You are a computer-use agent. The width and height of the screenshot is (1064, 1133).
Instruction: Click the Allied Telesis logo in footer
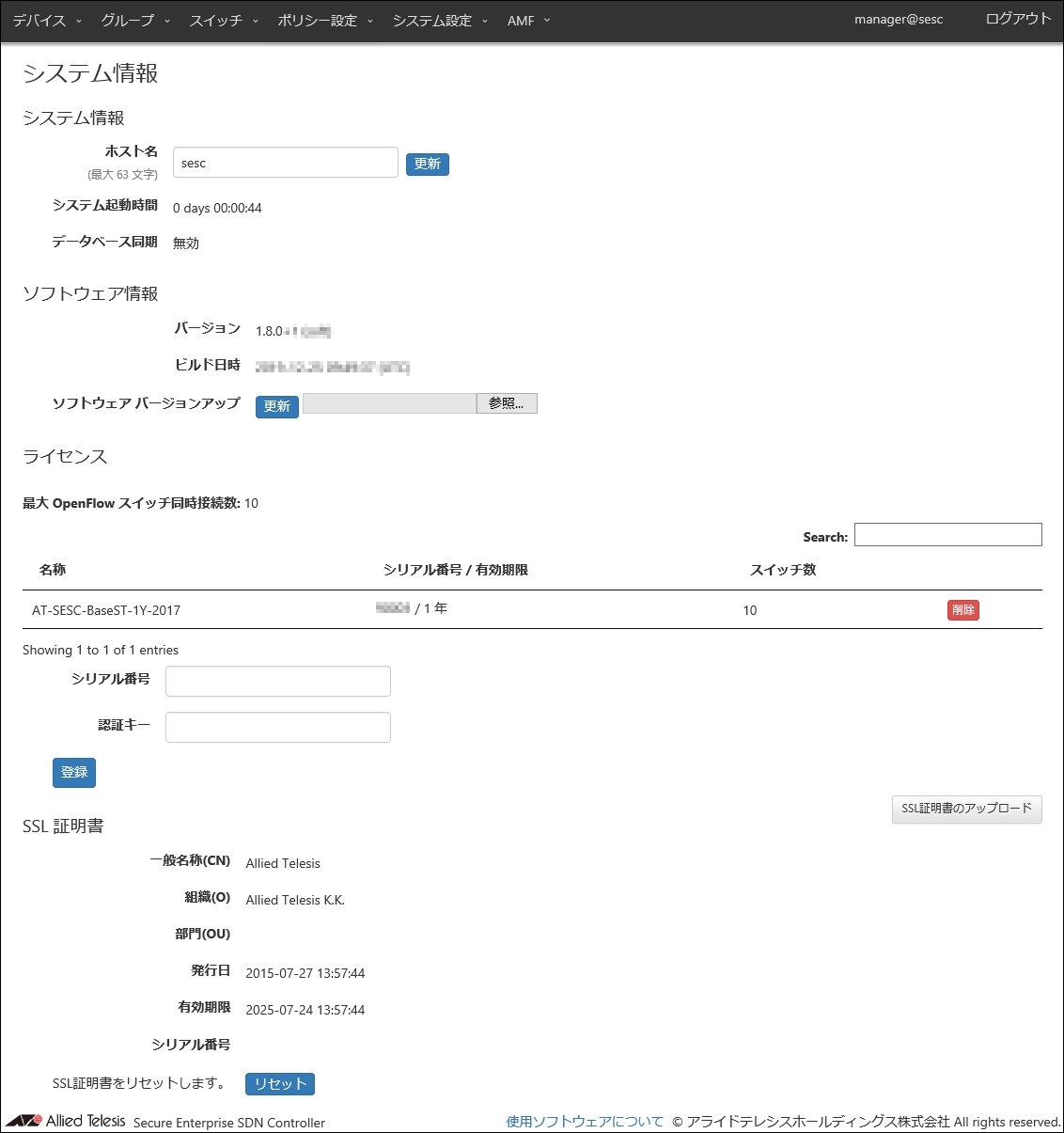point(66,1121)
